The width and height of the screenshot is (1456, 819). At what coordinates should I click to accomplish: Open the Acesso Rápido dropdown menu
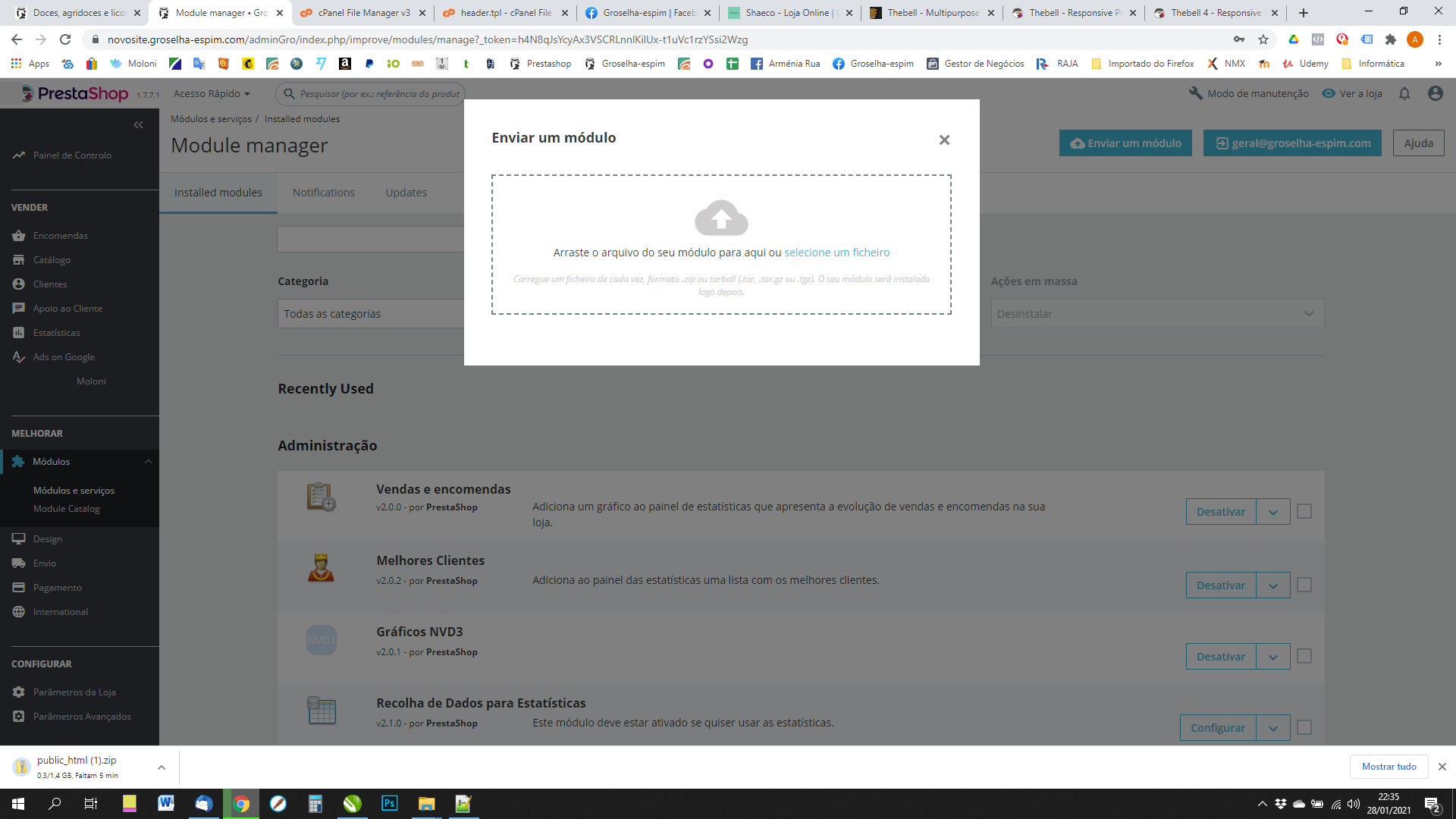pos(212,93)
